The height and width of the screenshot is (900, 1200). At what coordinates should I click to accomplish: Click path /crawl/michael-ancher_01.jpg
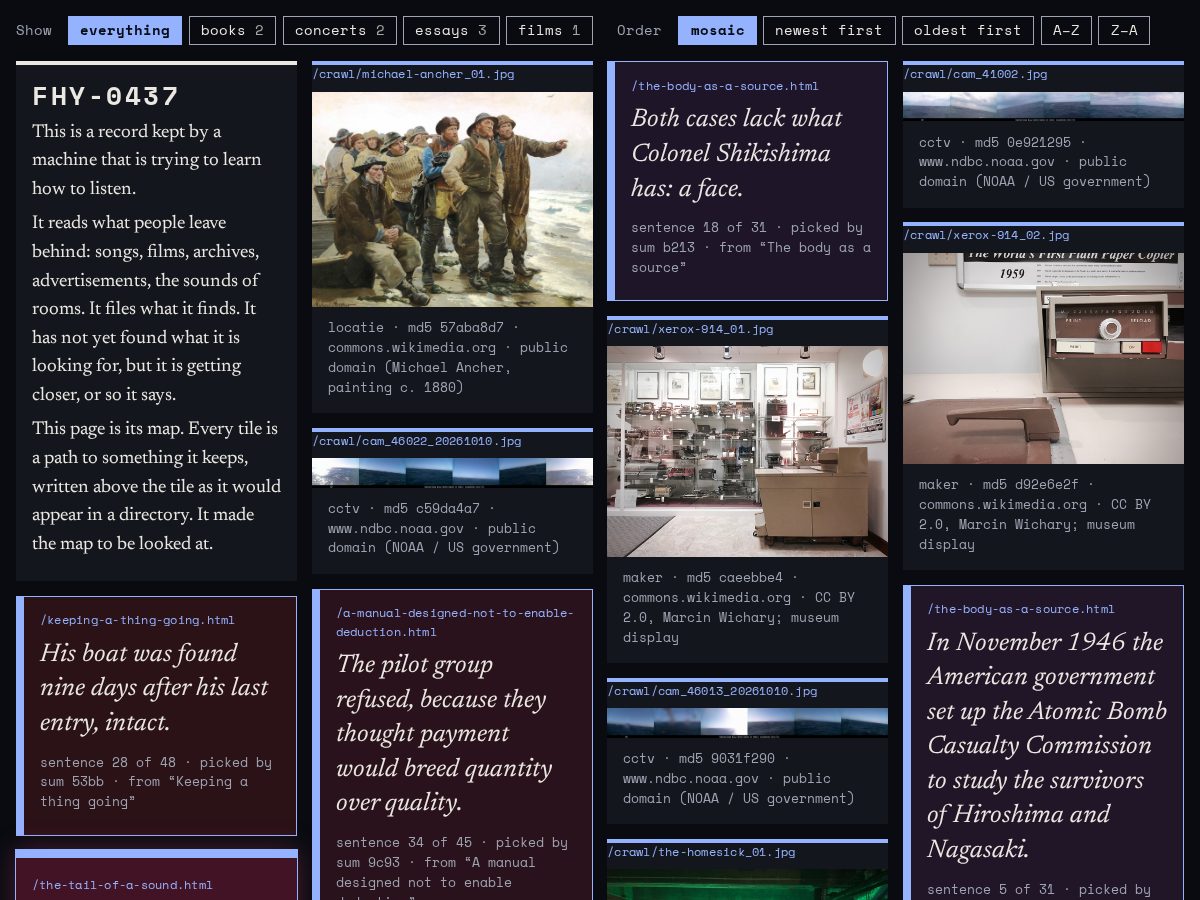tap(414, 74)
